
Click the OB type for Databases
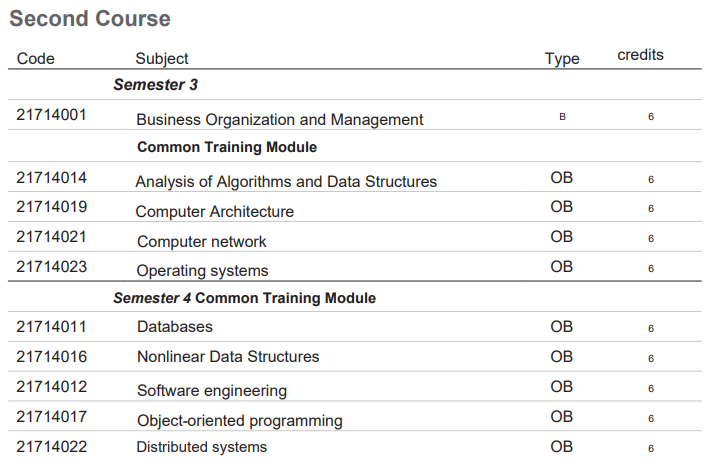coord(562,327)
